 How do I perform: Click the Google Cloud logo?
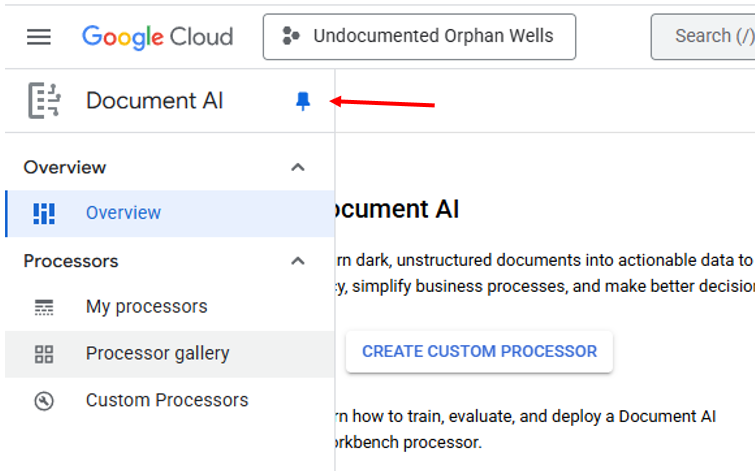click(x=157, y=37)
